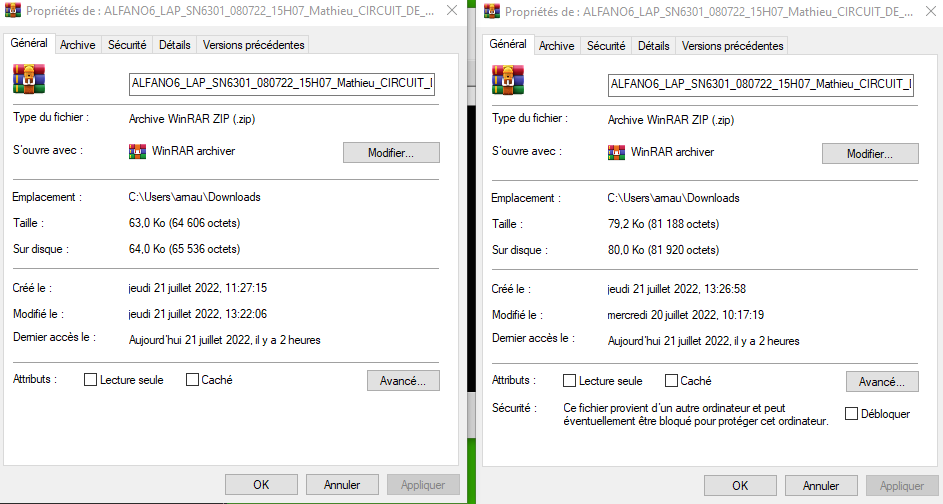Click size value '79,2 Ko (81 188 octets)'
This screenshot has height=504, width=943.
663,224
